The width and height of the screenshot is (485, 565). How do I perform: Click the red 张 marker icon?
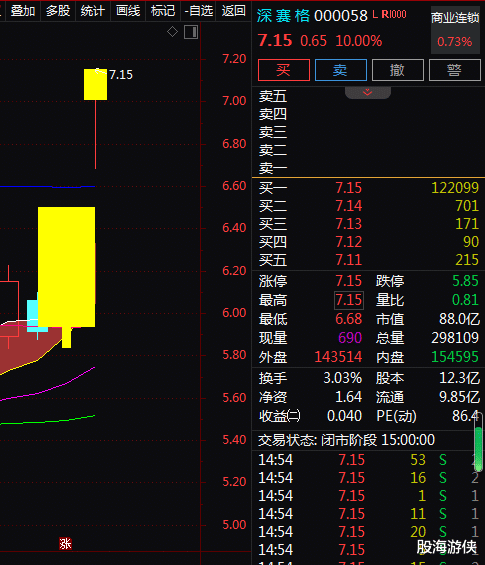(x=65, y=543)
